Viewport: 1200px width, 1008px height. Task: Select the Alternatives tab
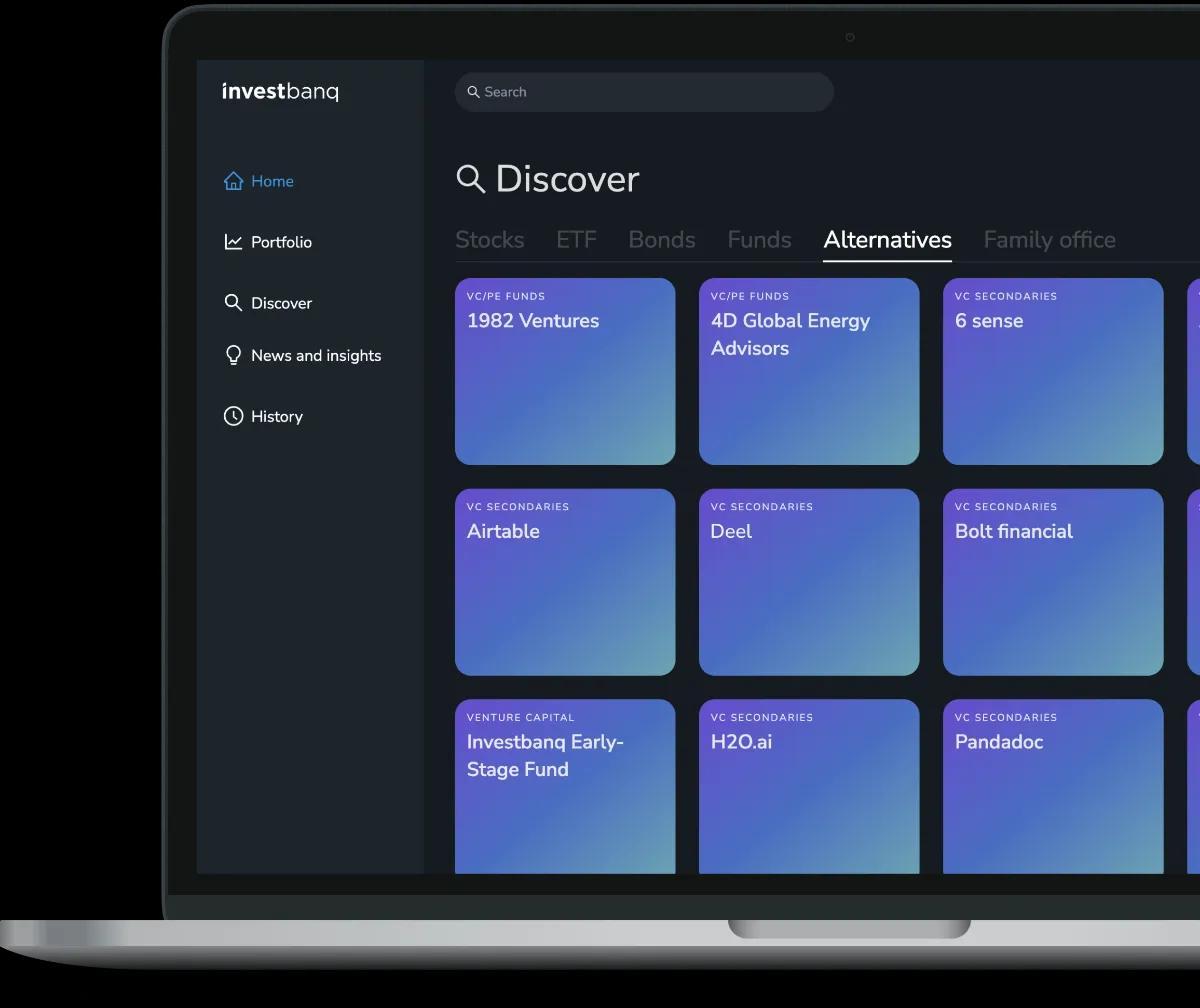887,240
